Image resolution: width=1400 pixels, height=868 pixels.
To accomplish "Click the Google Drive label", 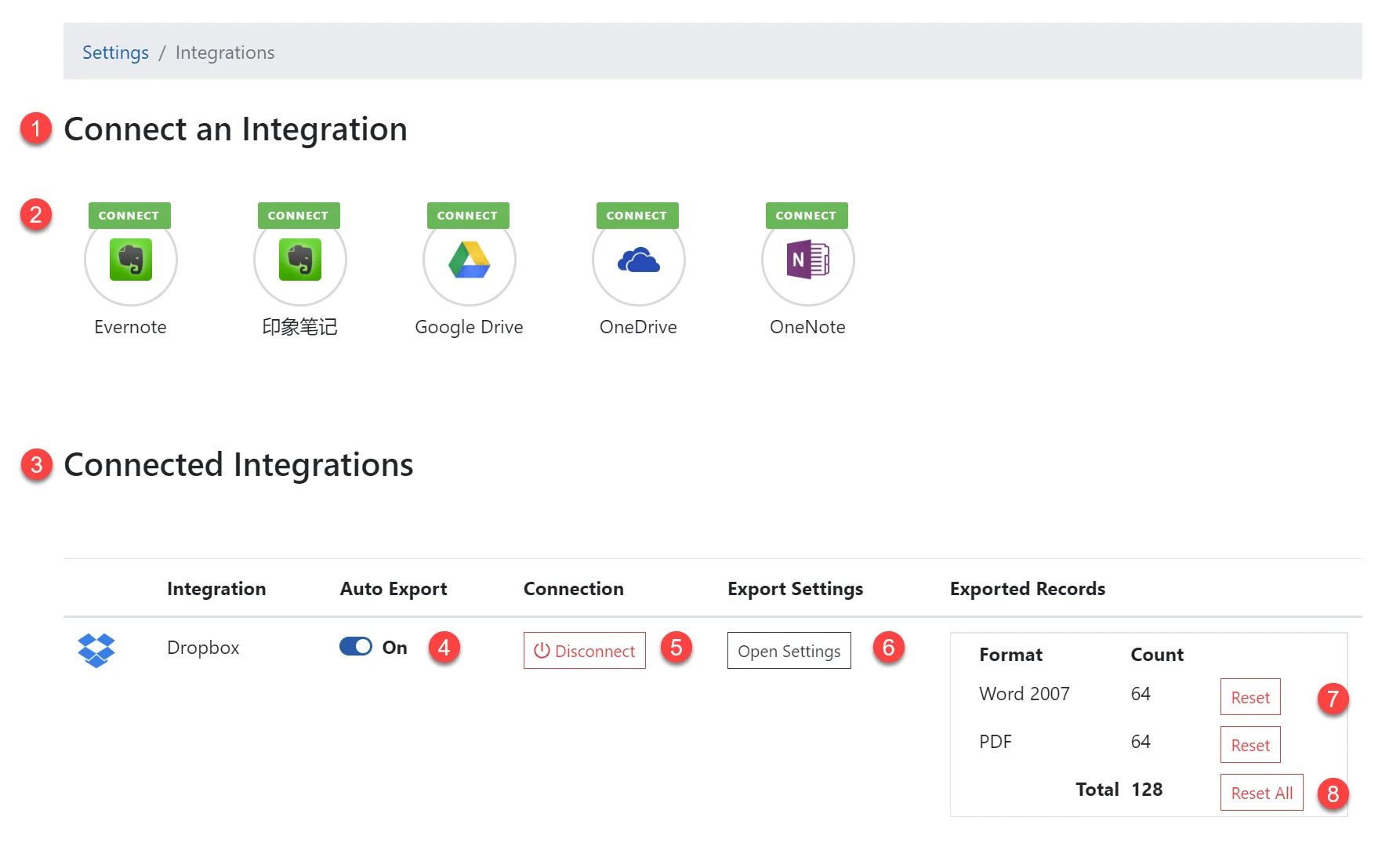I will 469,327.
